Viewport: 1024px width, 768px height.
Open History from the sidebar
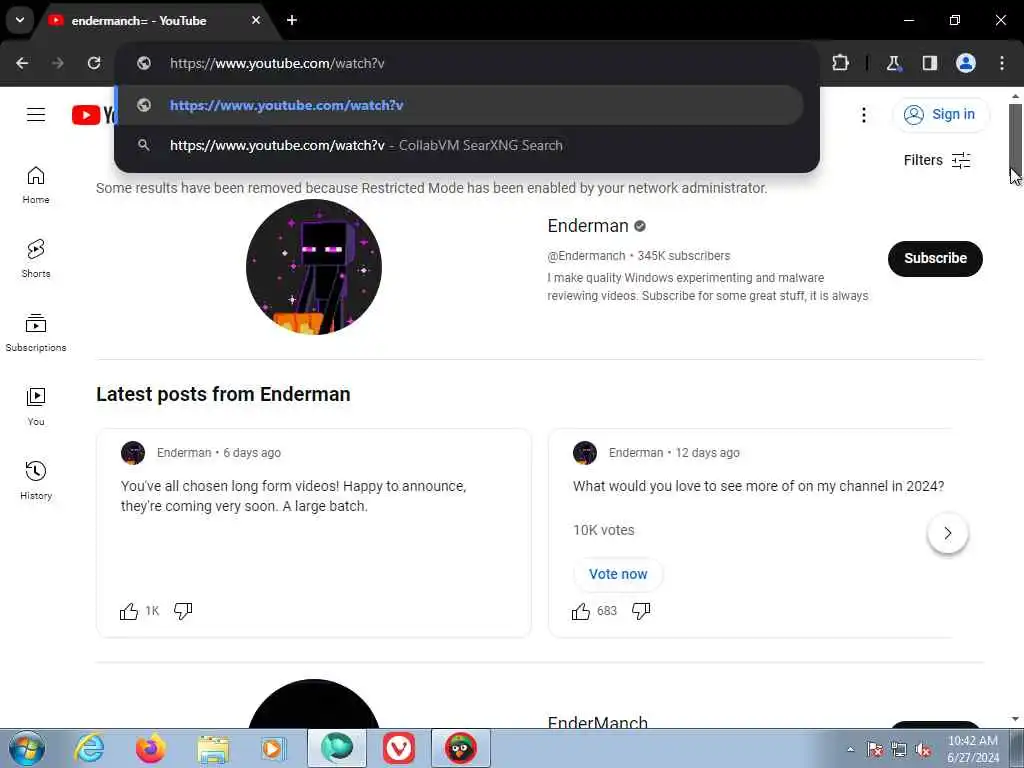pos(36,480)
